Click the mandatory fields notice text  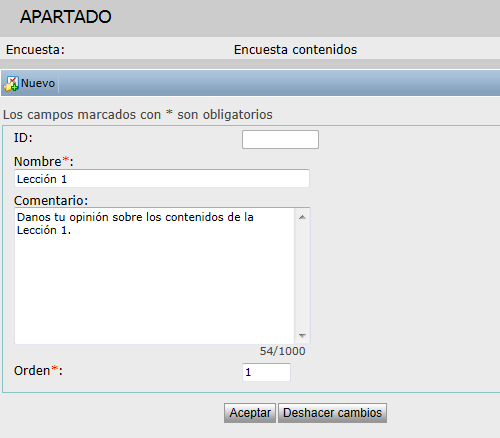coord(138,115)
